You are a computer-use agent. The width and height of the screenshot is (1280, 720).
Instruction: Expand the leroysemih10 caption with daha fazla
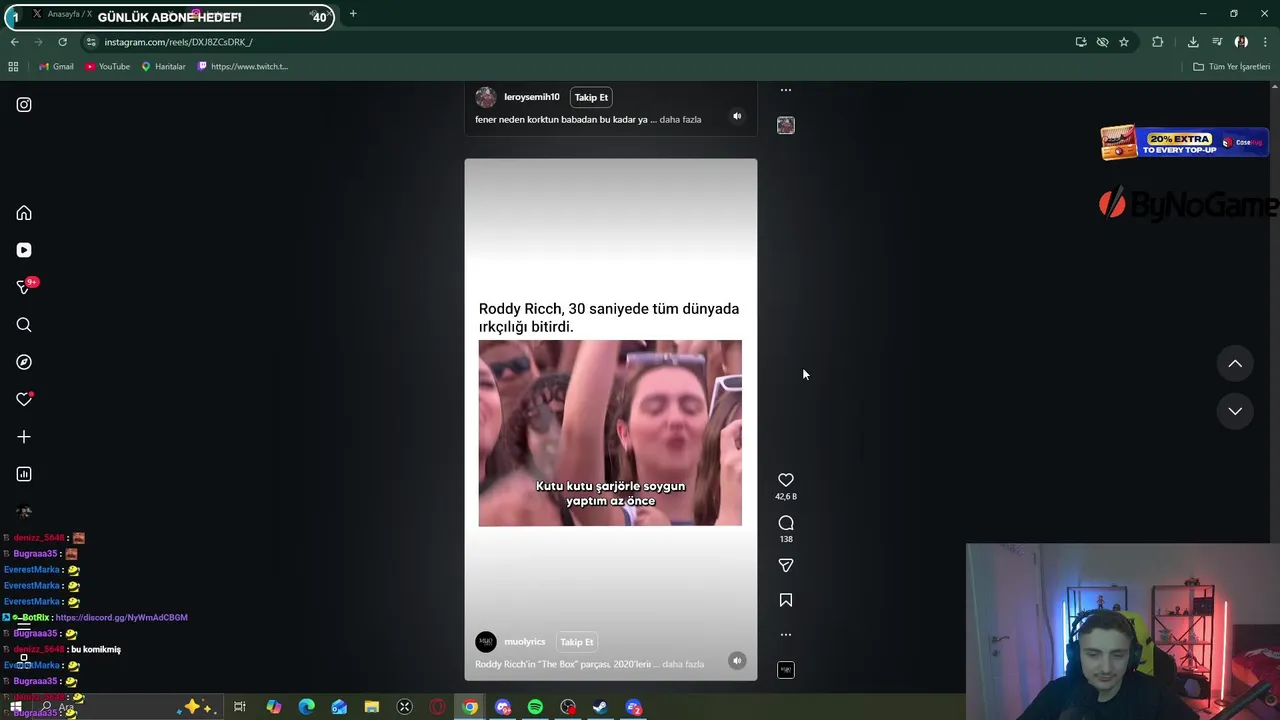(680, 119)
